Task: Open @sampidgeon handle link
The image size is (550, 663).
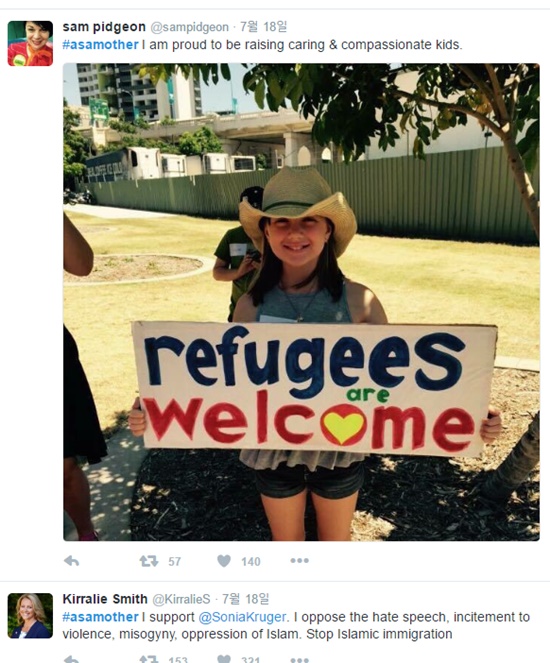Action: (189, 27)
